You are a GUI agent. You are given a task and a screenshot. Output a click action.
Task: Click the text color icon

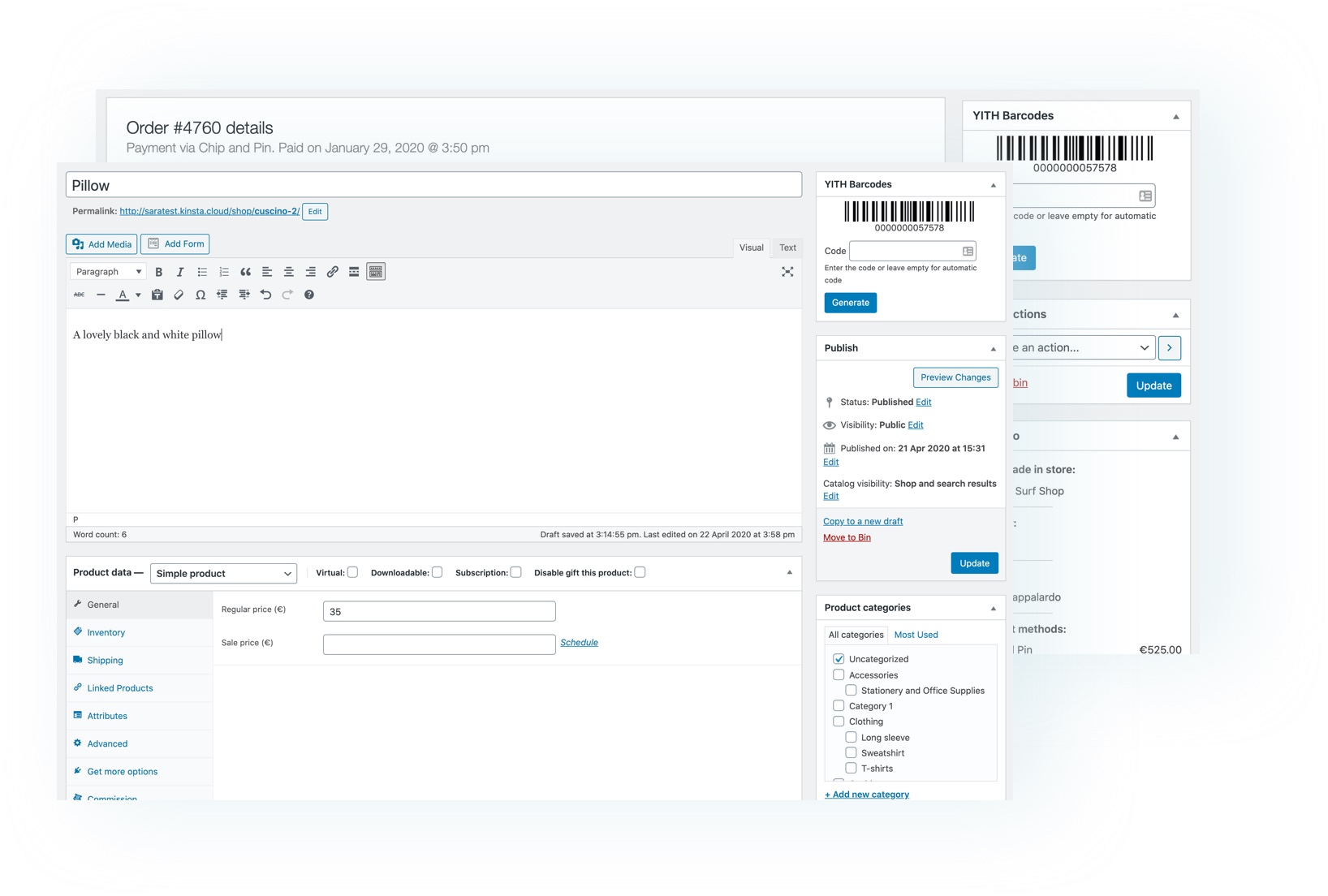(x=123, y=295)
